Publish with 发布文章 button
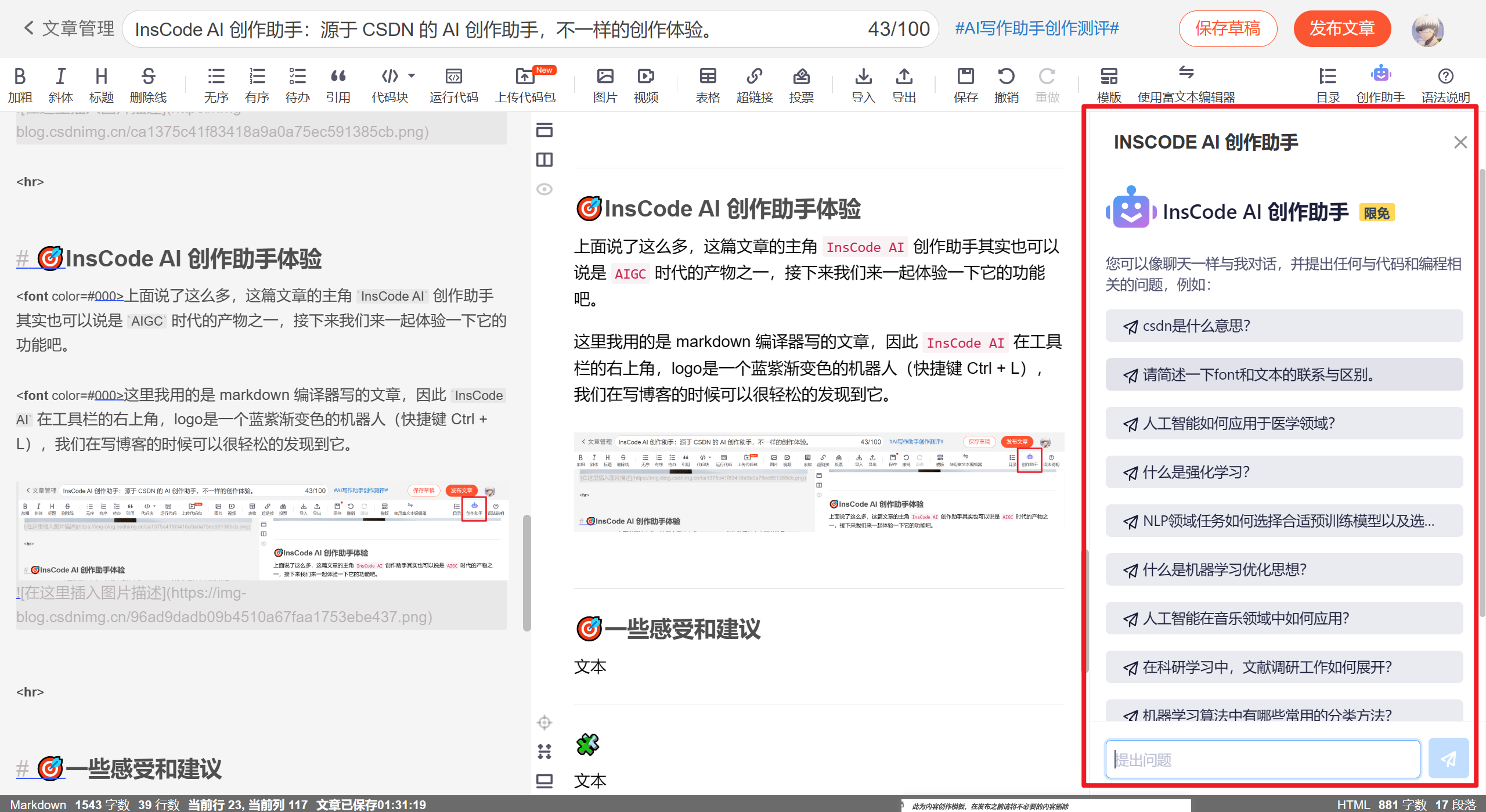 pyautogui.click(x=1342, y=28)
